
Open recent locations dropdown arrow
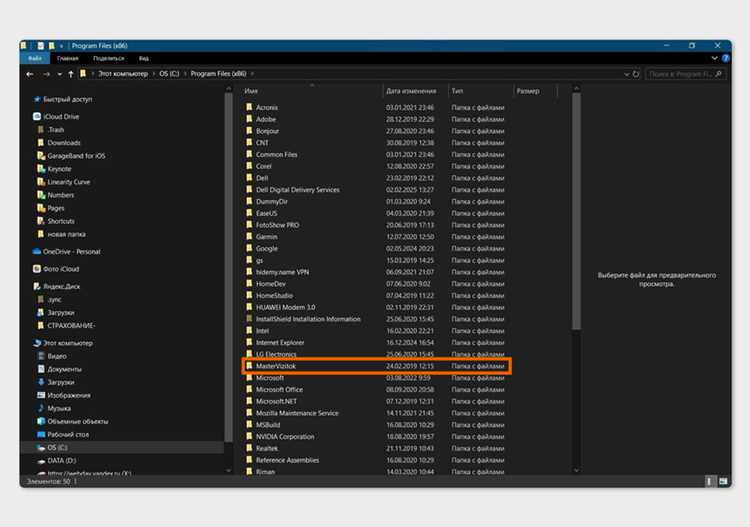[59, 74]
